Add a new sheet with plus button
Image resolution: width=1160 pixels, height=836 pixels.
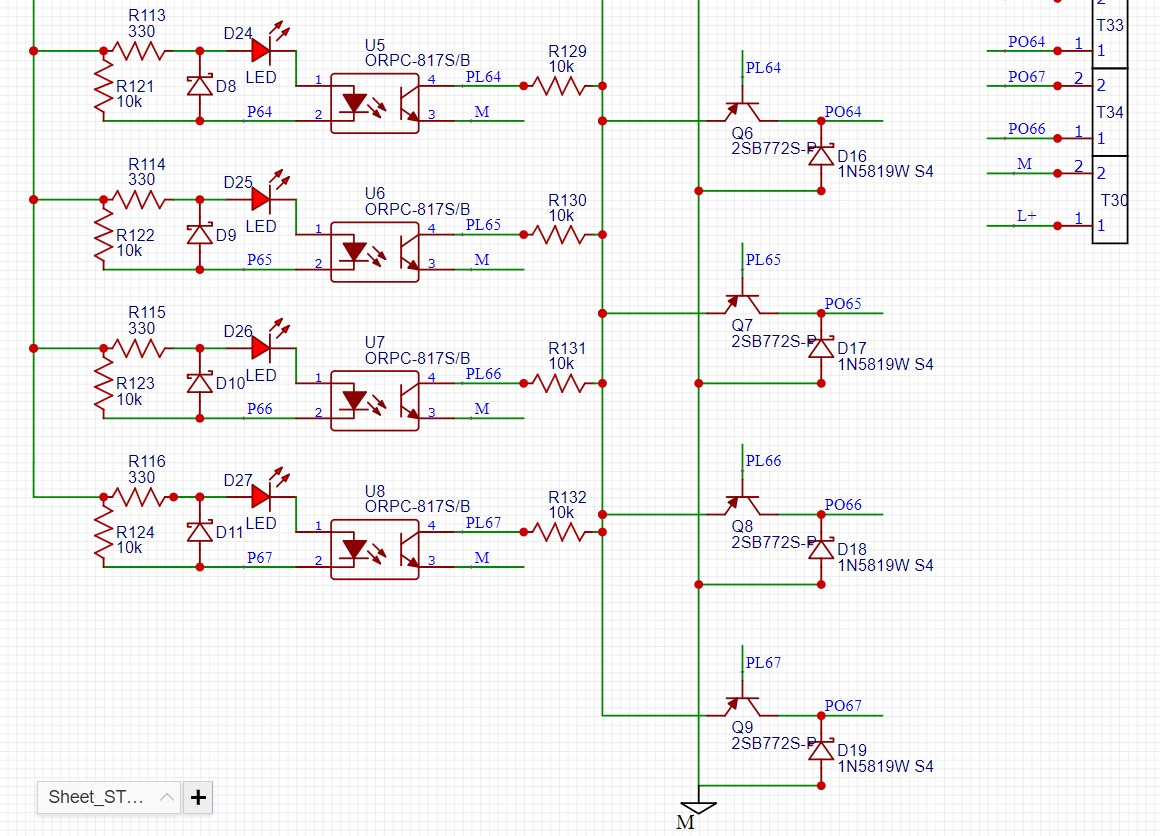pos(198,797)
